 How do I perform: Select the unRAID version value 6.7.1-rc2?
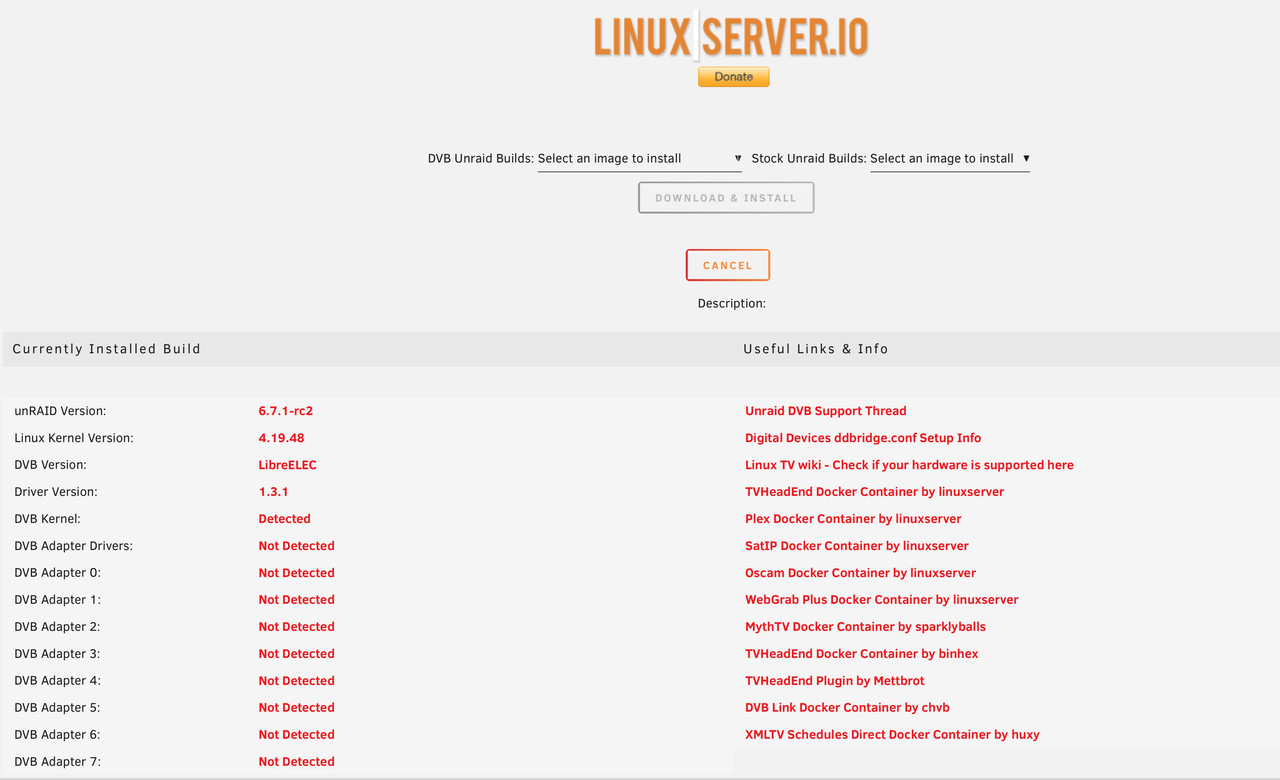[285, 411]
